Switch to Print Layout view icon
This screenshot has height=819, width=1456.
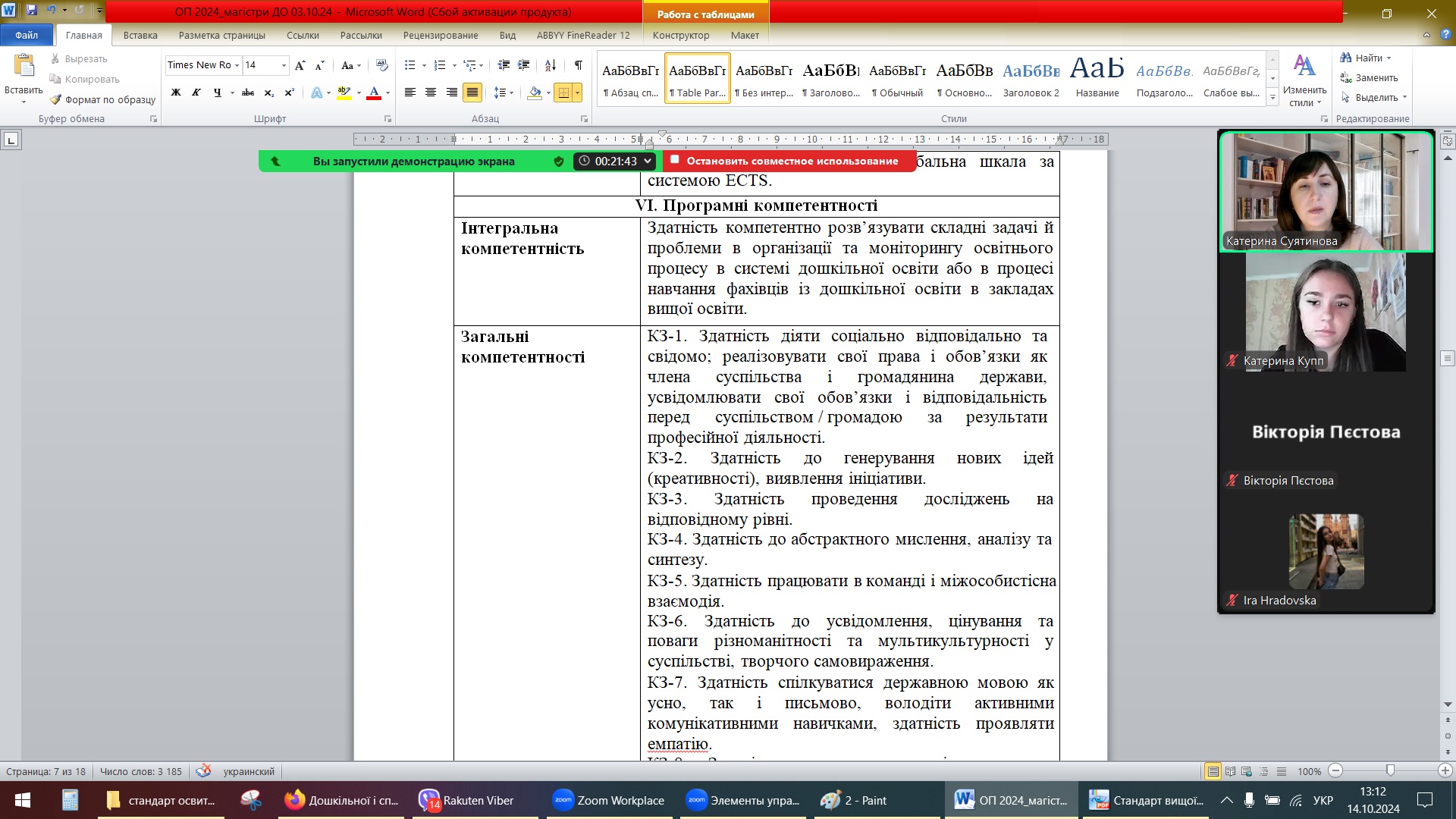click(1213, 771)
